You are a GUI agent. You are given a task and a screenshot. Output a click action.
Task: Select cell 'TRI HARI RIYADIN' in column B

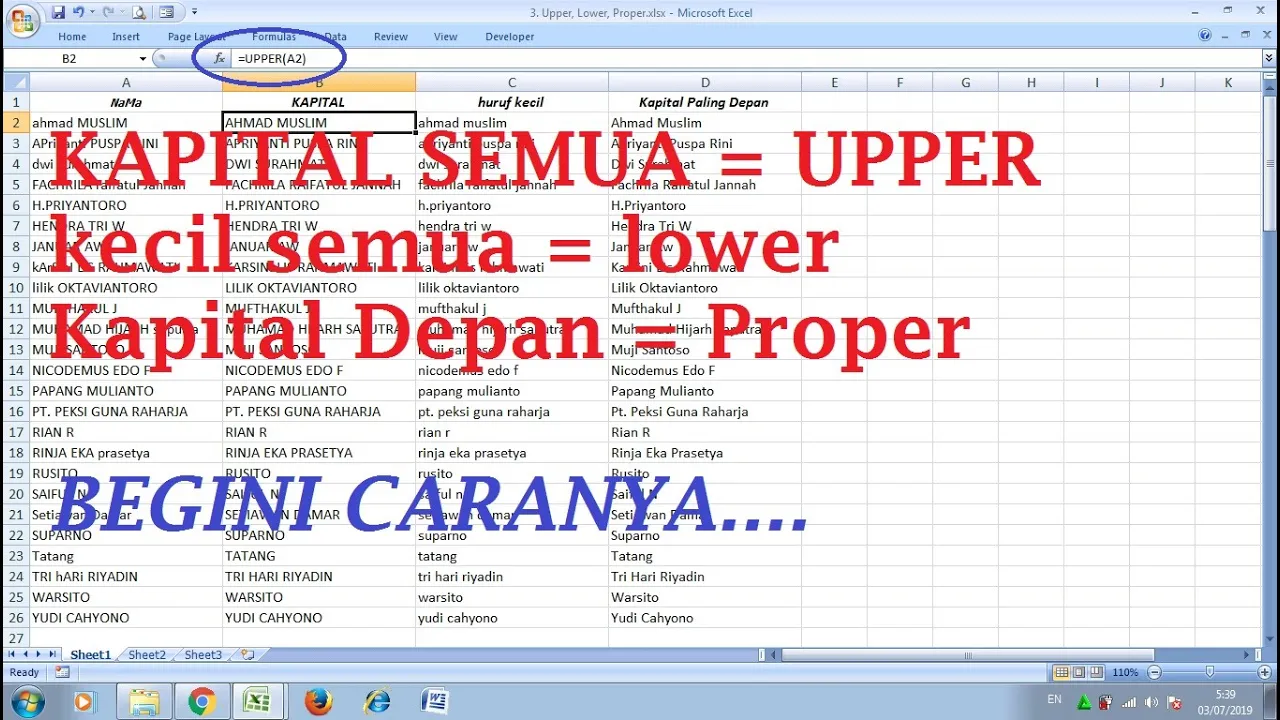point(319,577)
